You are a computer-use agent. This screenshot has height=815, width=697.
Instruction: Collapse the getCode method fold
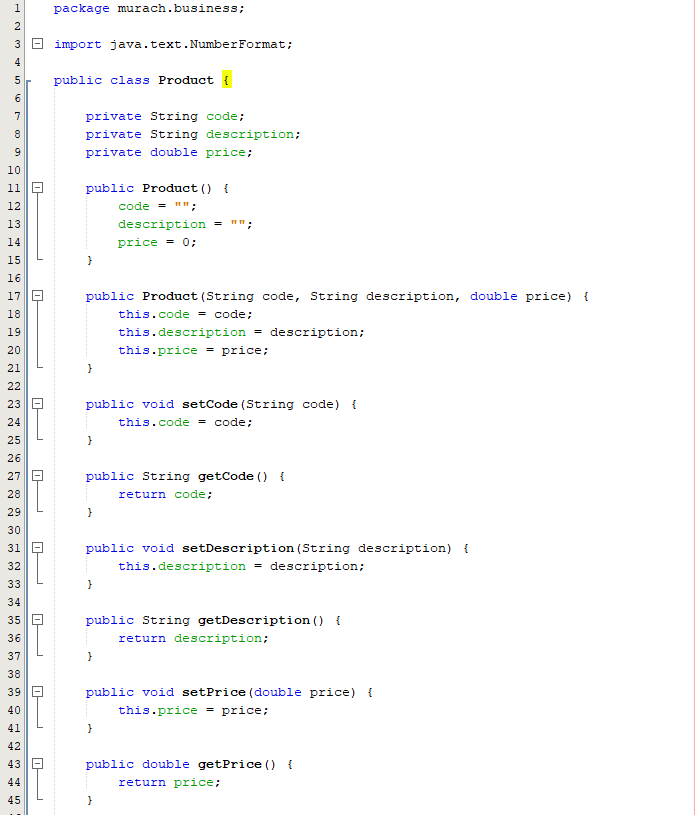(37, 476)
